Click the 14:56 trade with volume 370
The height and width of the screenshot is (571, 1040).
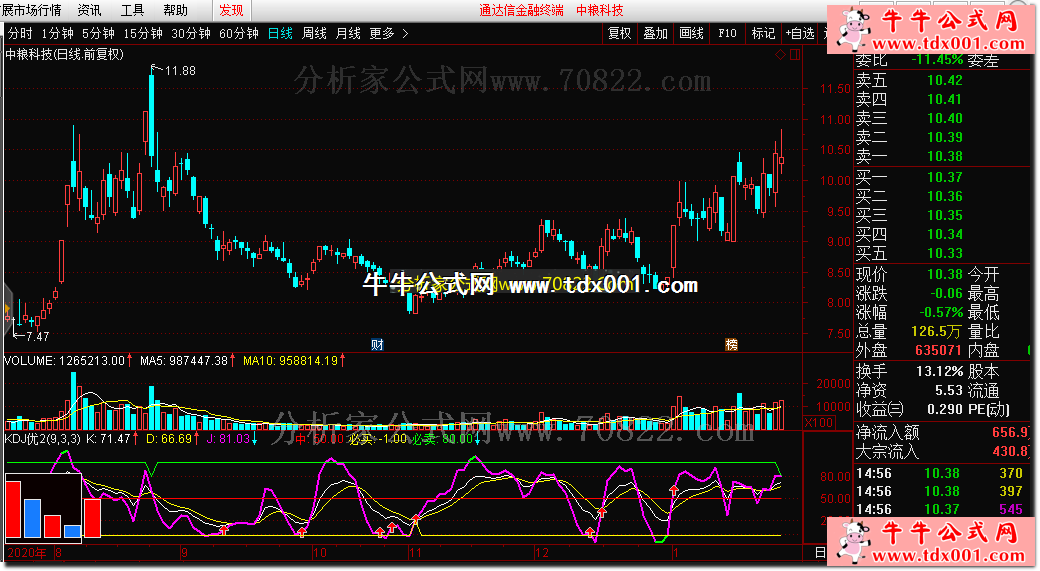943,474
